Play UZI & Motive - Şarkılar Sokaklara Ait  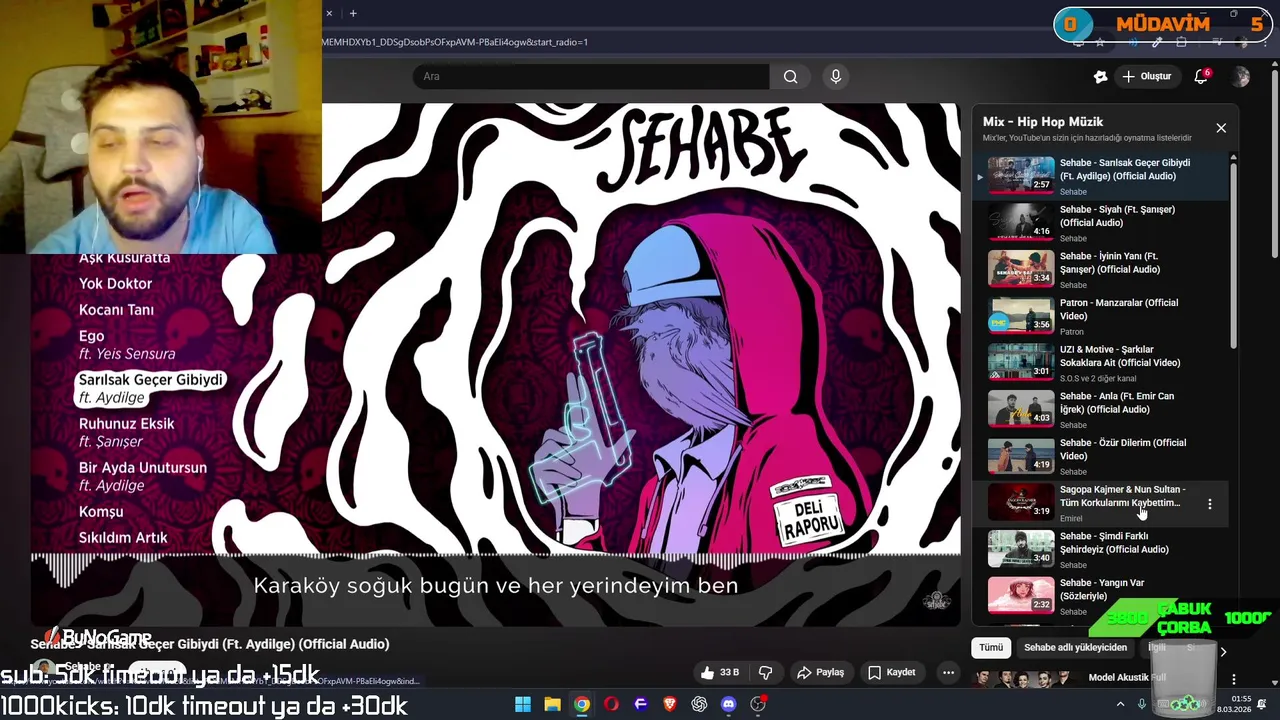point(1102,363)
